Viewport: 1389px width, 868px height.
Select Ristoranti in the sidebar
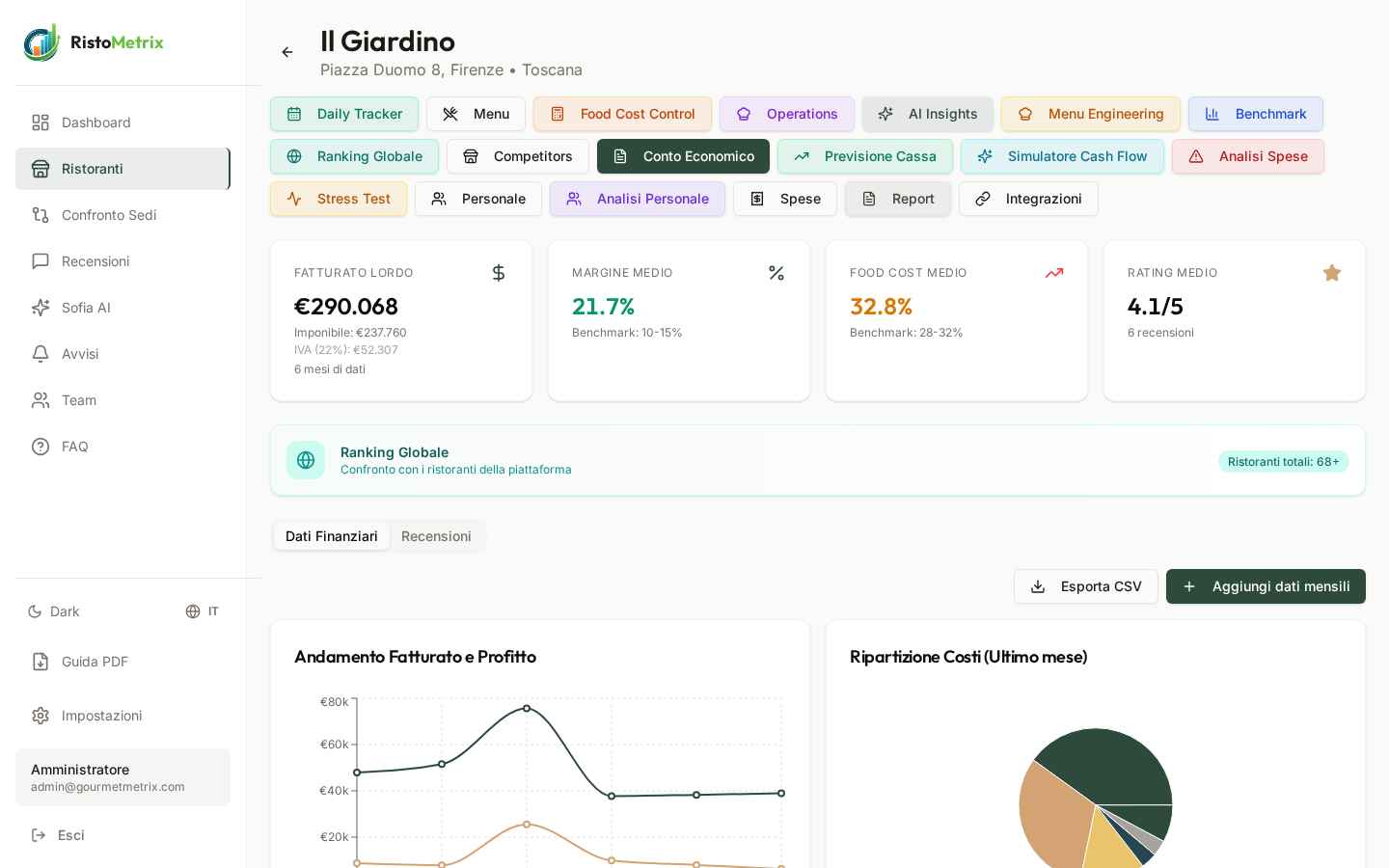(x=123, y=169)
